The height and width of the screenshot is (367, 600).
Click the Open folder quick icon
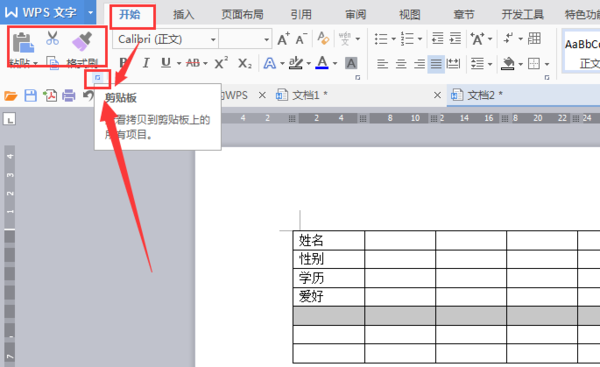[x=11, y=95]
